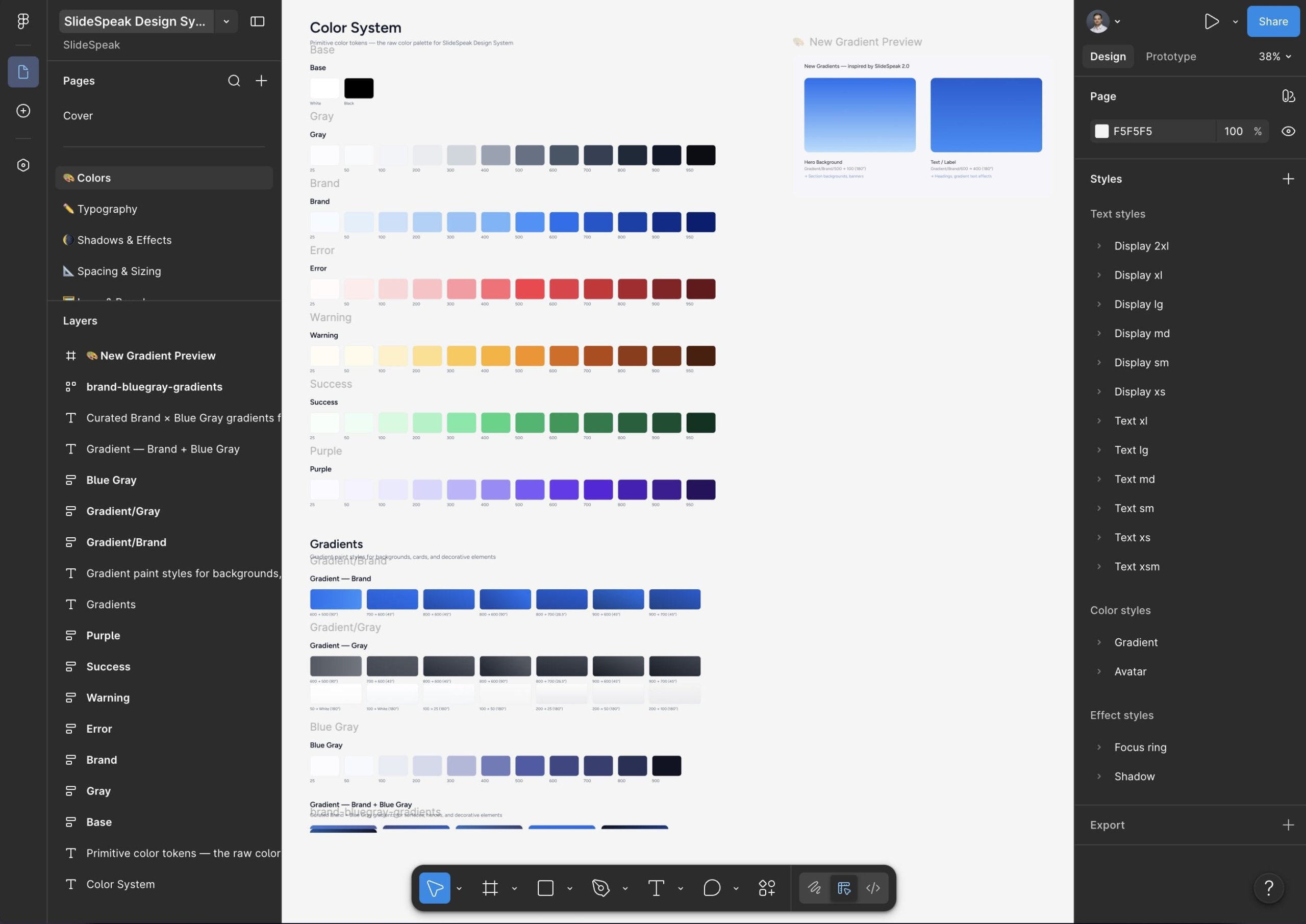Select the Move tool in bottom toolbar
The image size is (1306, 924).
click(435, 888)
